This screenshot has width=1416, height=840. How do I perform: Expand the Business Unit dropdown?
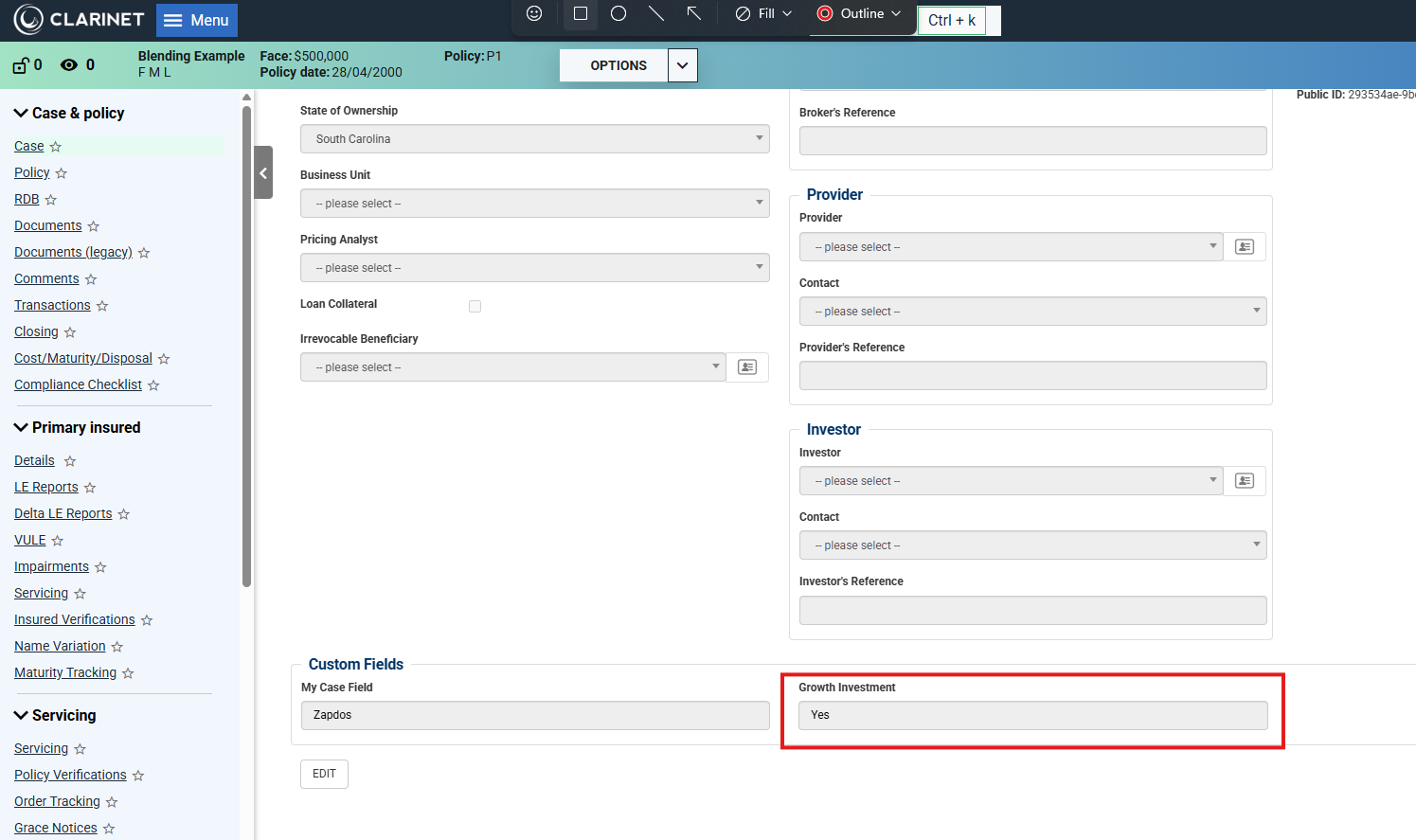pyautogui.click(x=534, y=204)
